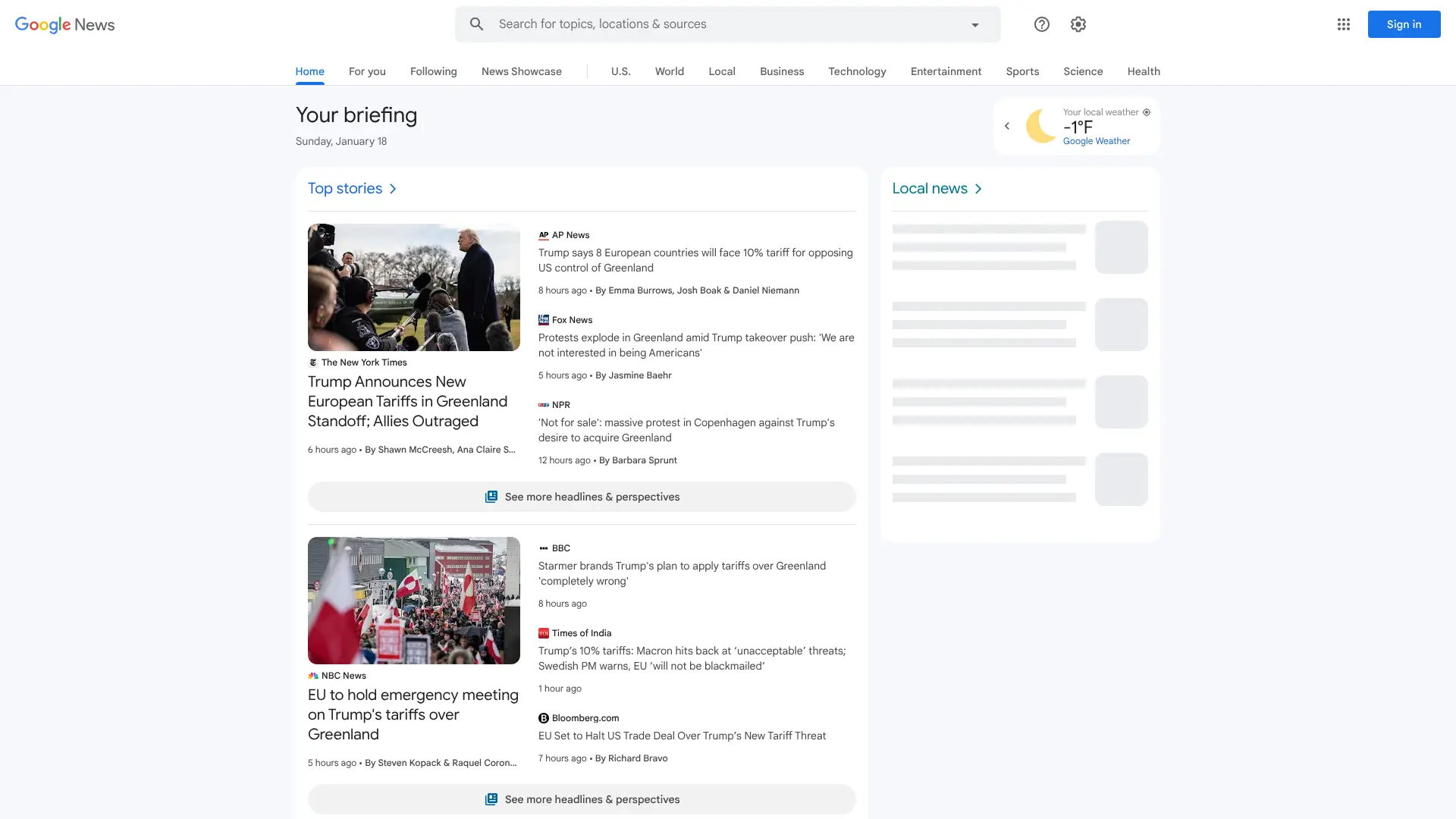Click the NBC News peacock icon
Image resolution: width=1456 pixels, height=819 pixels.
tap(313, 676)
